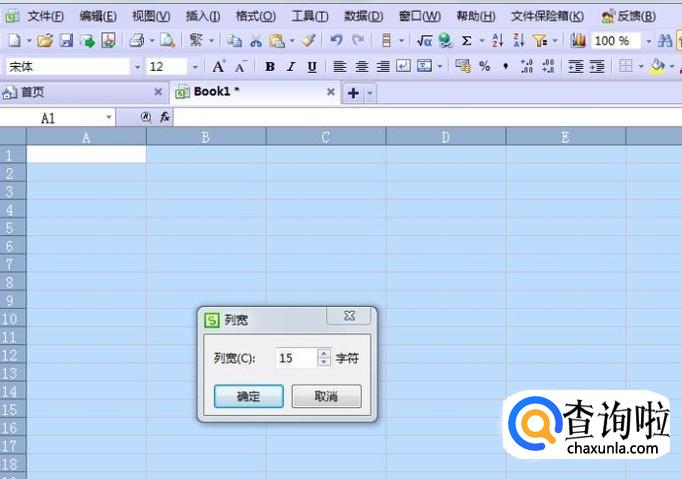Redo the last undone action

(358, 40)
